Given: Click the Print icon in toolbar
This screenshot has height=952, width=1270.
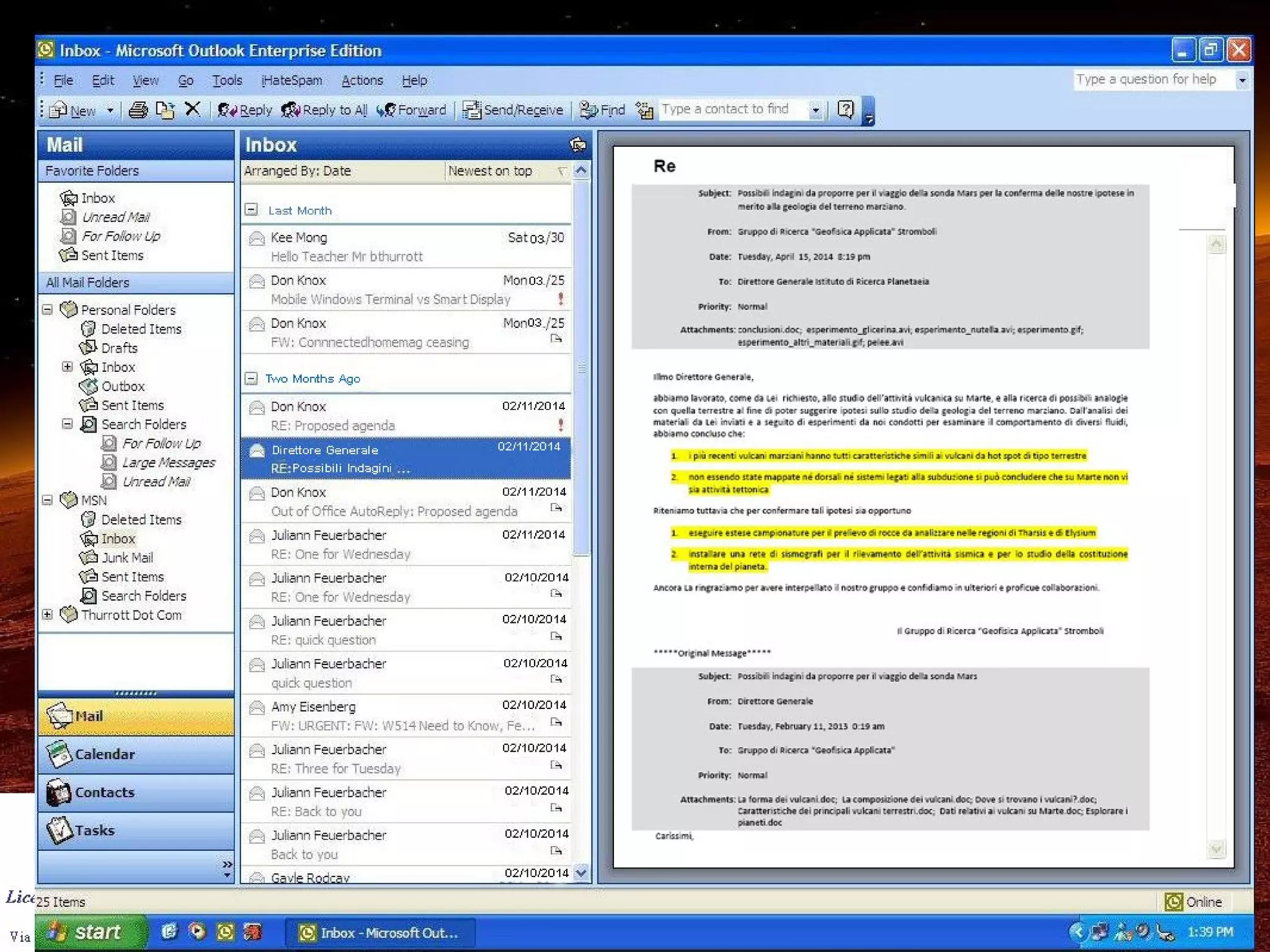Looking at the screenshot, I should point(138,110).
